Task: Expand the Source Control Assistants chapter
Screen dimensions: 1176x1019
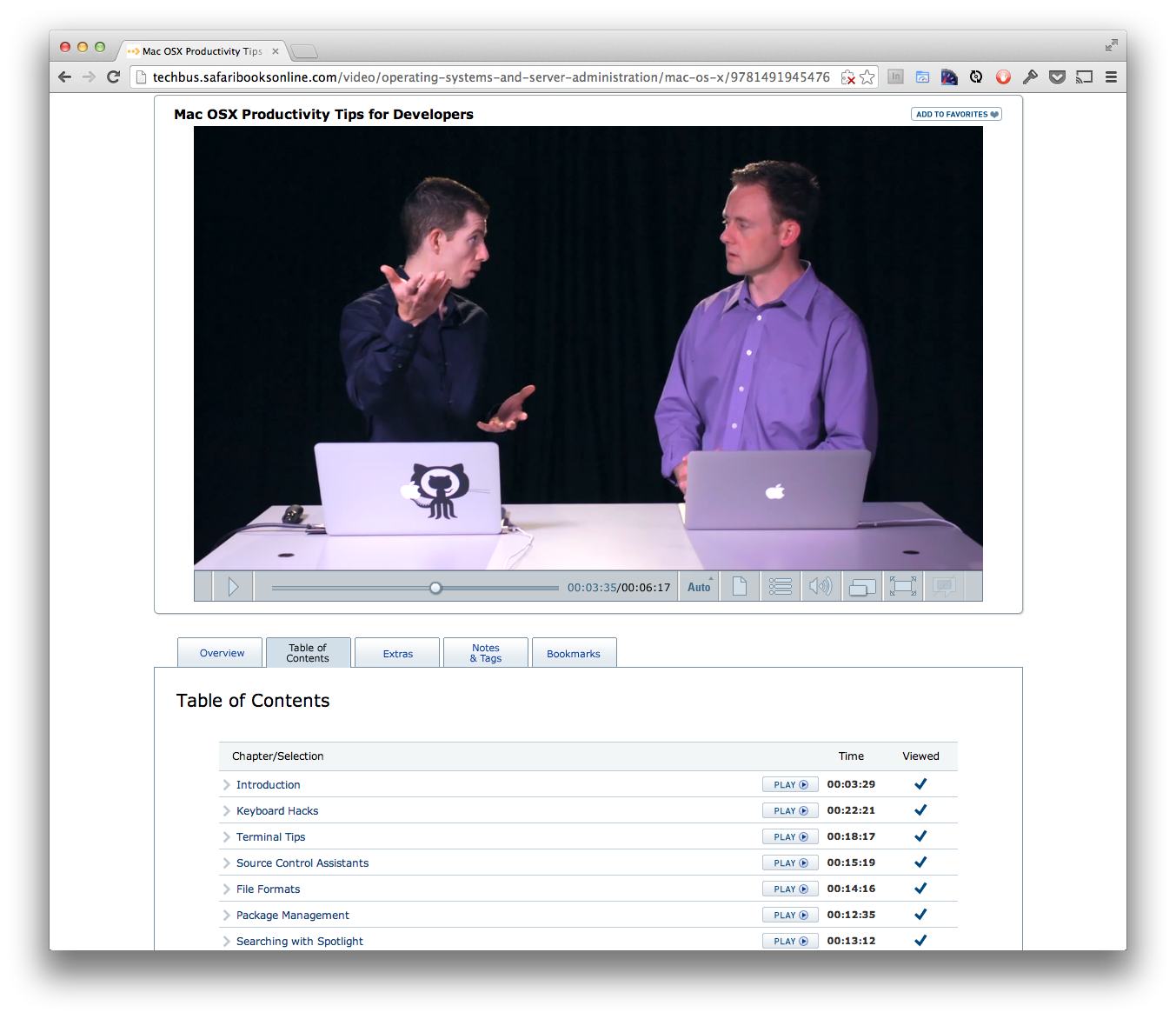Action: (x=227, y=863)
